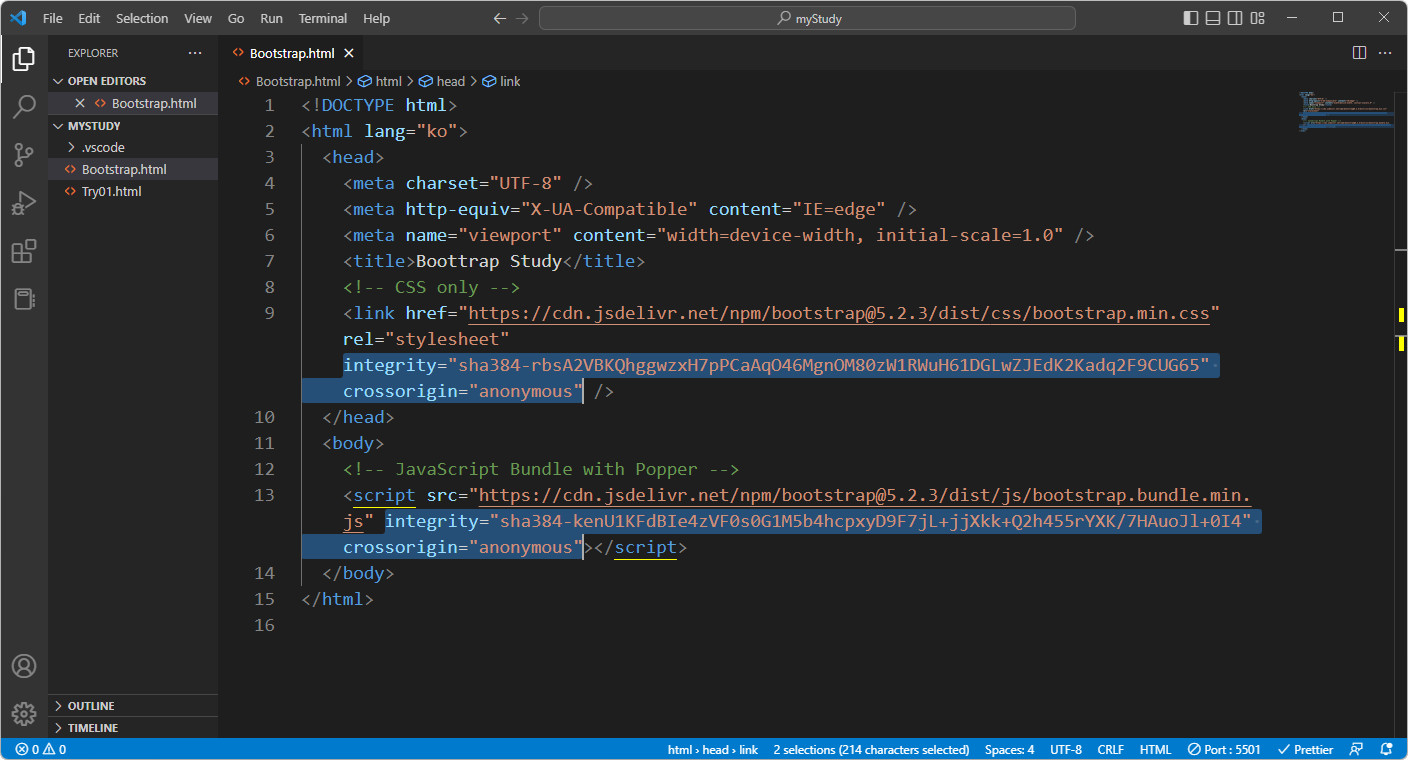
Task: Split the editor to the right
Action: click(1360, 52)
